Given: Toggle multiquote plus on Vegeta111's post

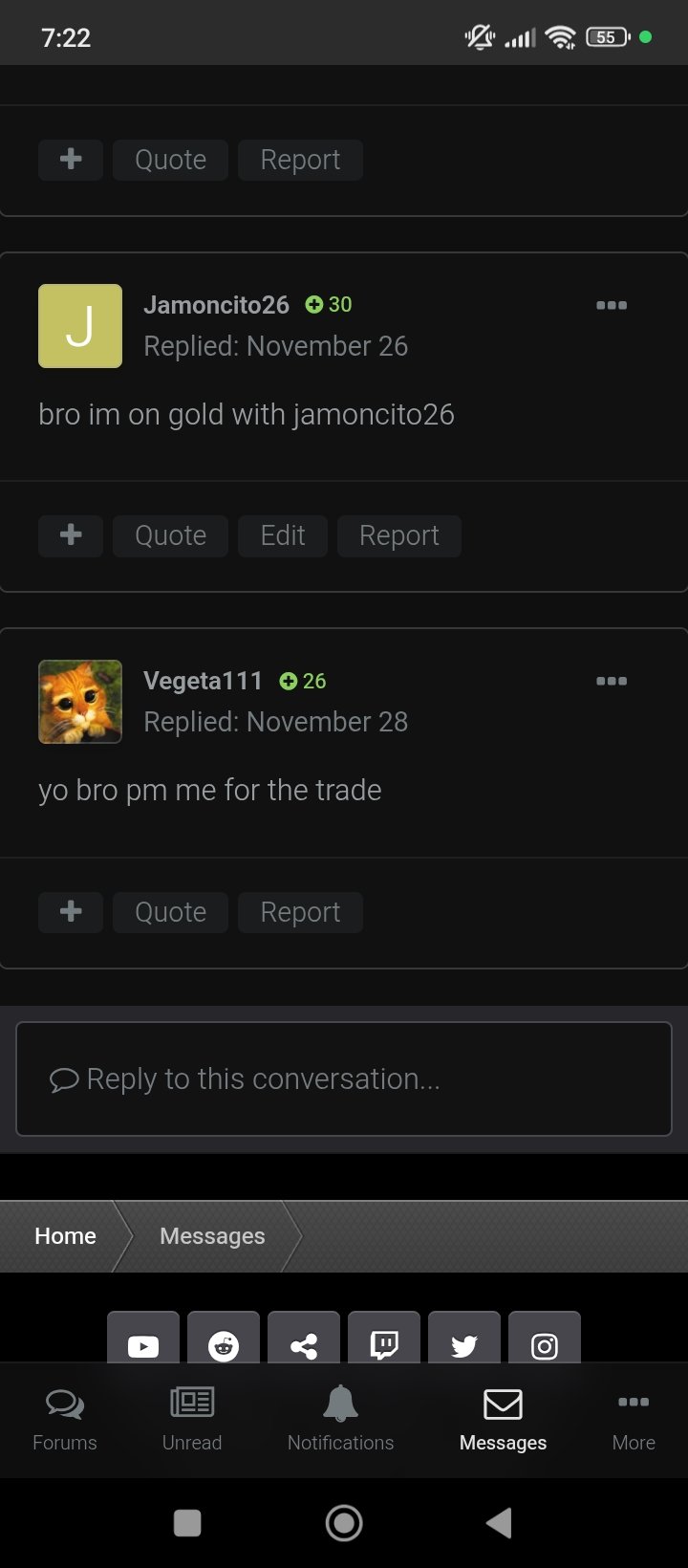Looking at the screenshot, I should click(71, 912).
